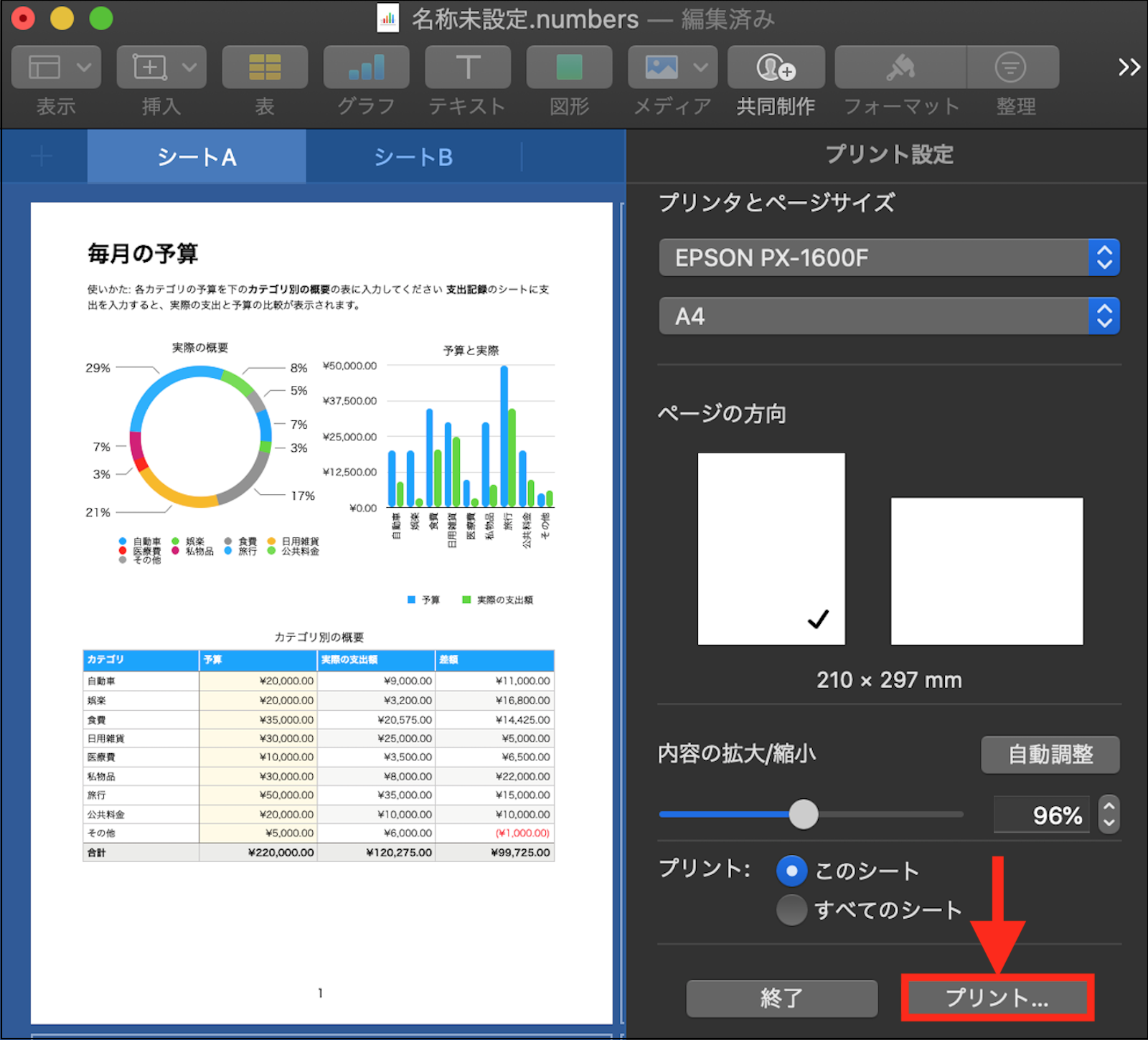The width and height of the screenshot is (1148, 1040).
Task: Click the 挿入 insert icon
Action: pyautogui.click(x=161, y=67)
